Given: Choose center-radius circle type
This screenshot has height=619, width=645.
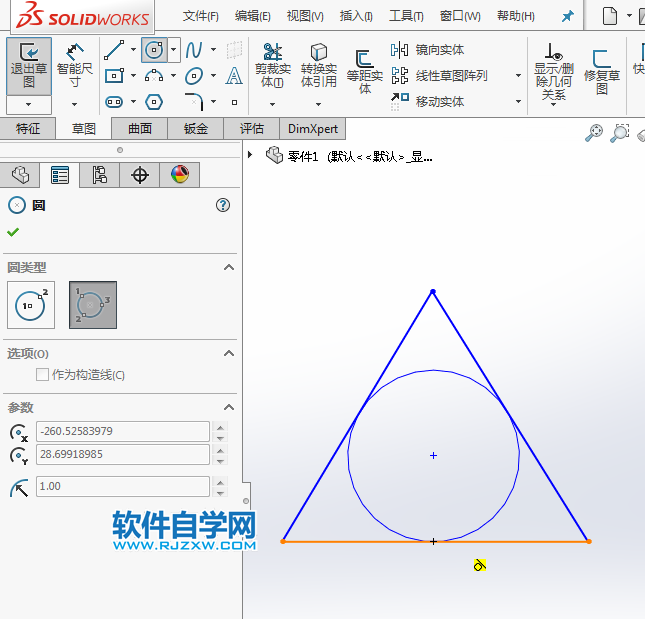Looking at the screenshot, I should tap(31, 305).
